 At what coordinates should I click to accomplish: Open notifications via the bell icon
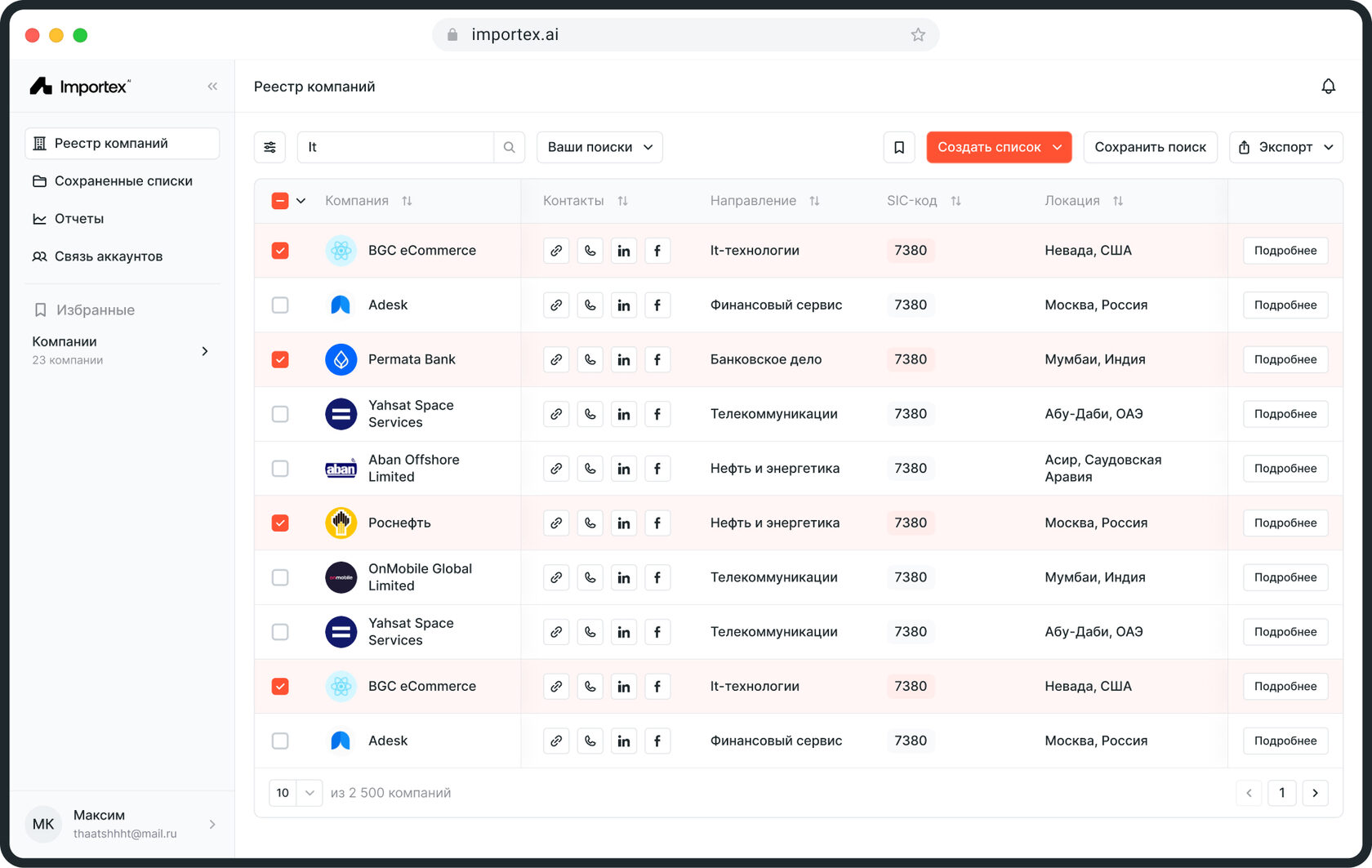coord(1329,86)
